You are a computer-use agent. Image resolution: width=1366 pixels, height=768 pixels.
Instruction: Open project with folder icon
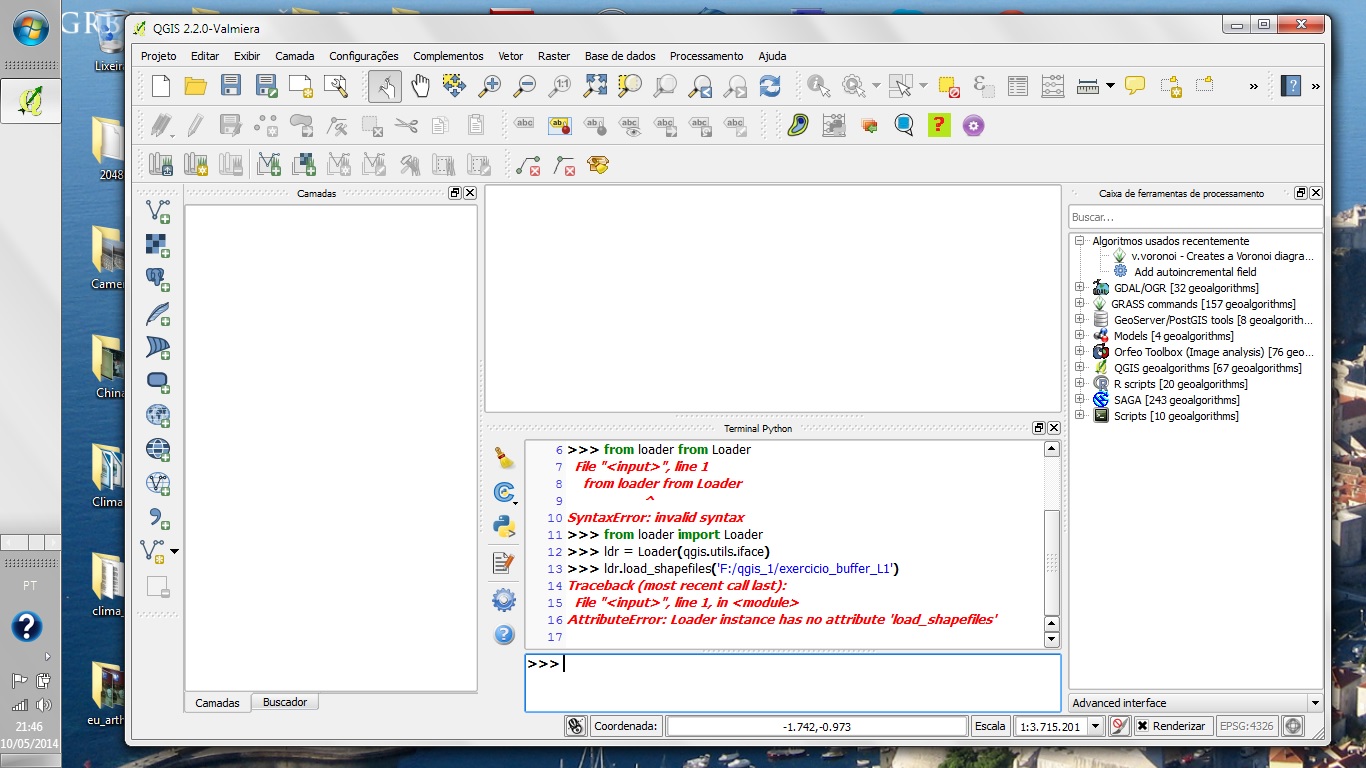tap(195, 86)
